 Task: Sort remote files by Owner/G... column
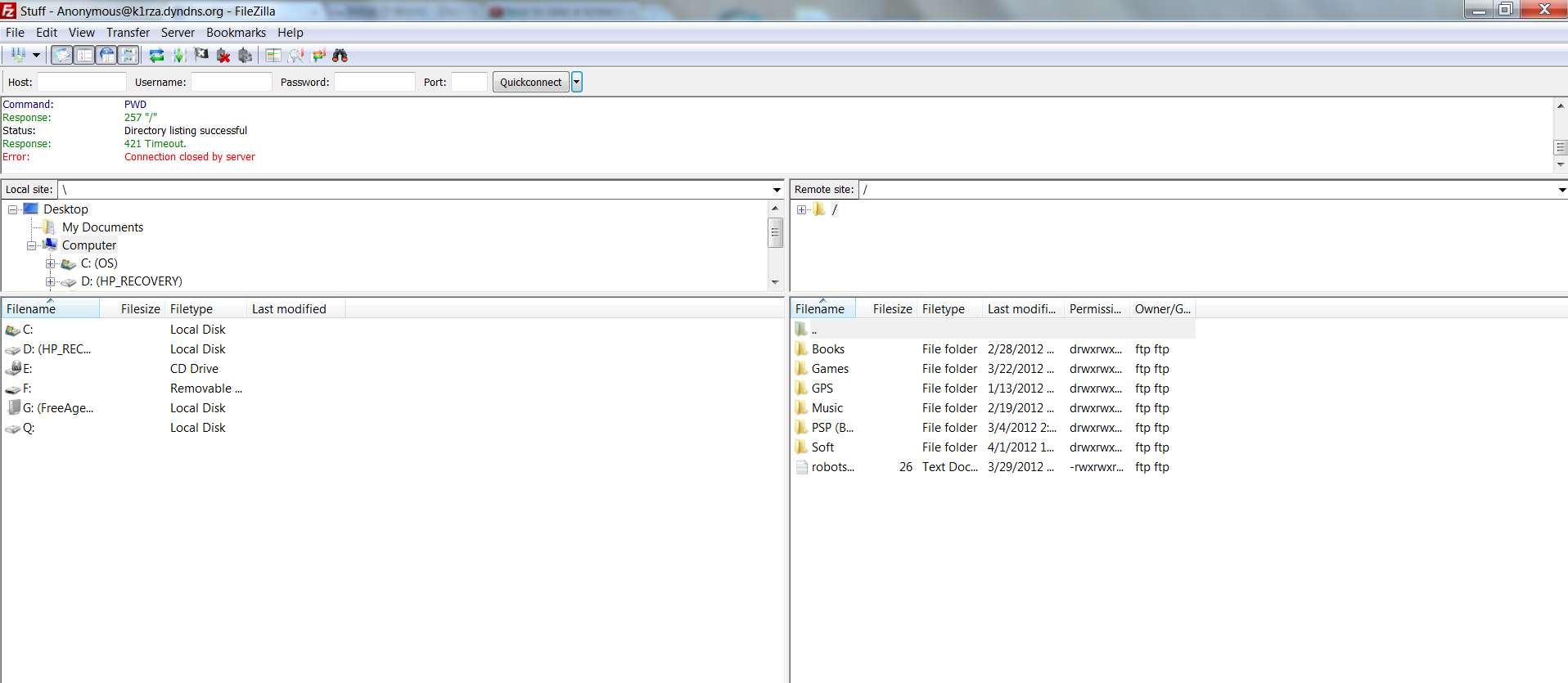coord(1163,308)
